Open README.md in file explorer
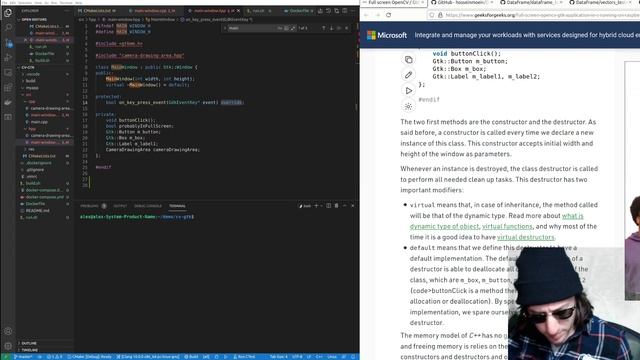The width and height of the screenshot is (640, 360). pos(38,211)
